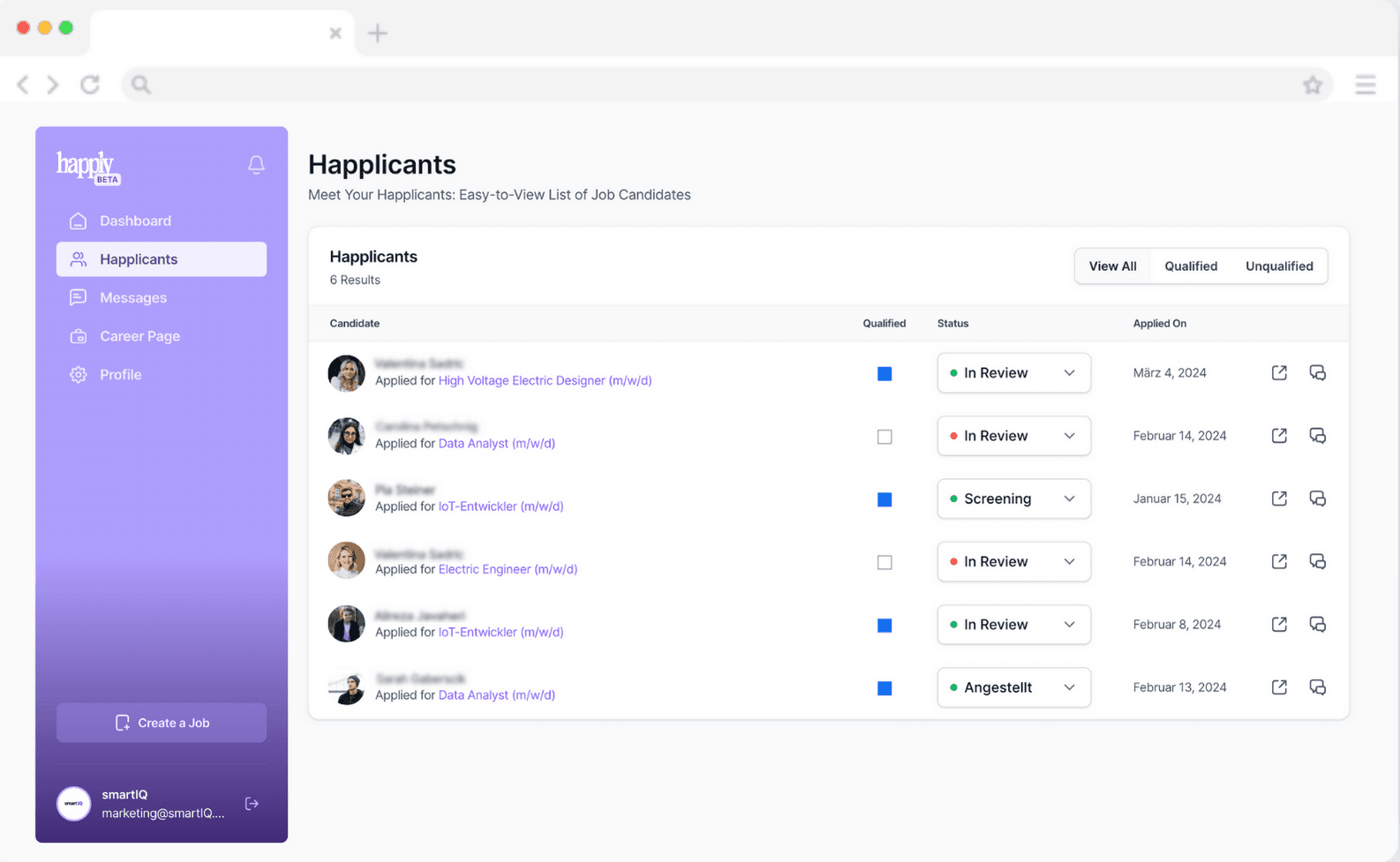
Task: Open the browser hamburger menu
Action: click(1365, 85)
